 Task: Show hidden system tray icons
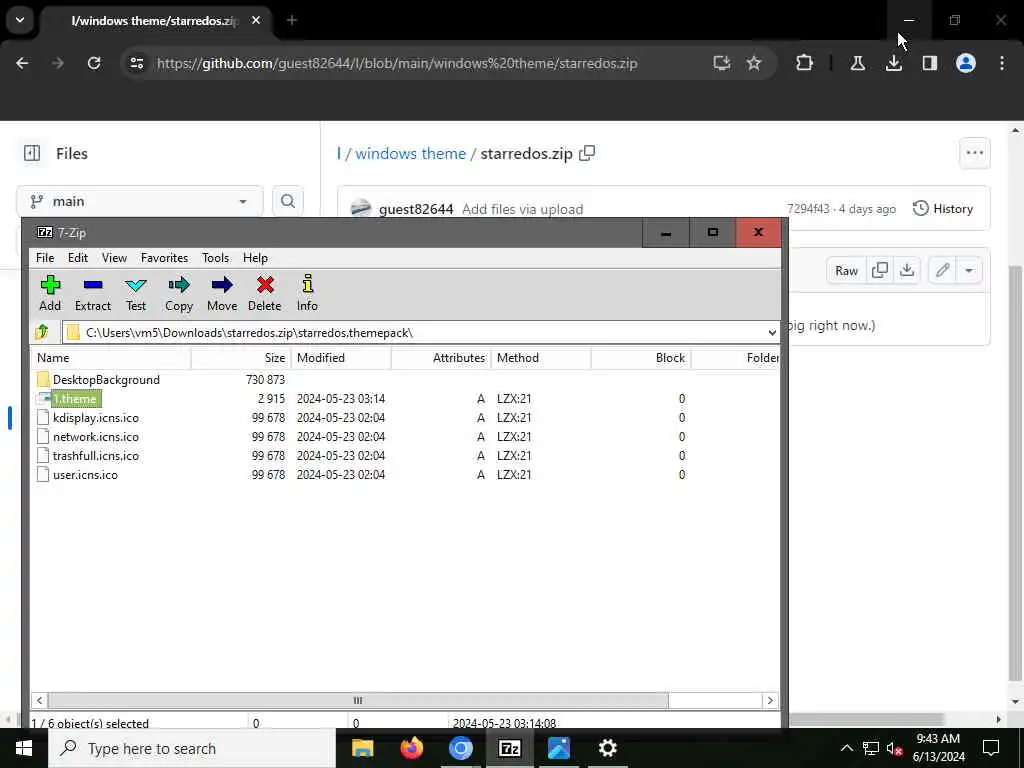pos(846,748)
